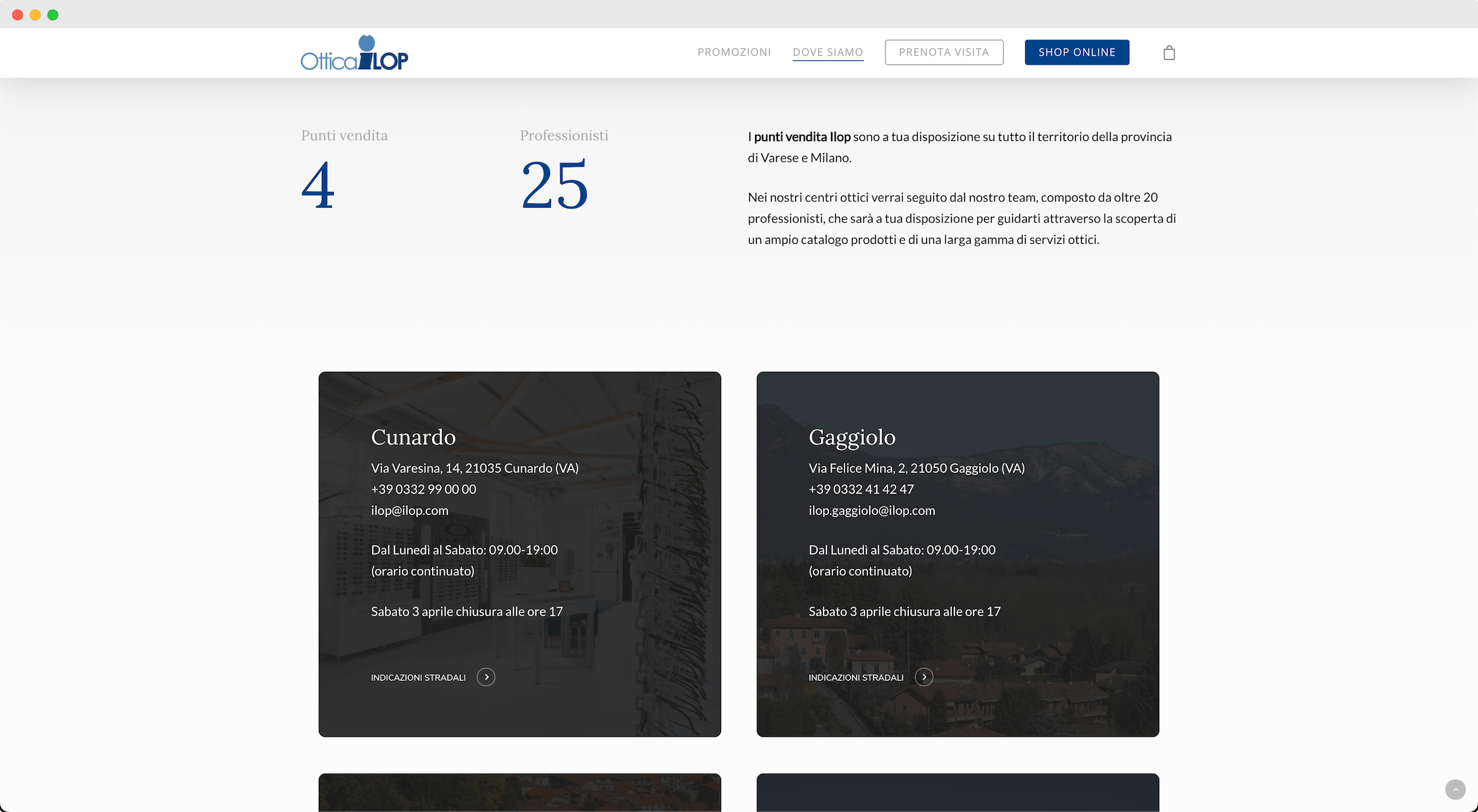
Task: Click the address Via Varesina, 14, Cunardo
Action: pyautogui.click(x=475, y=468)
